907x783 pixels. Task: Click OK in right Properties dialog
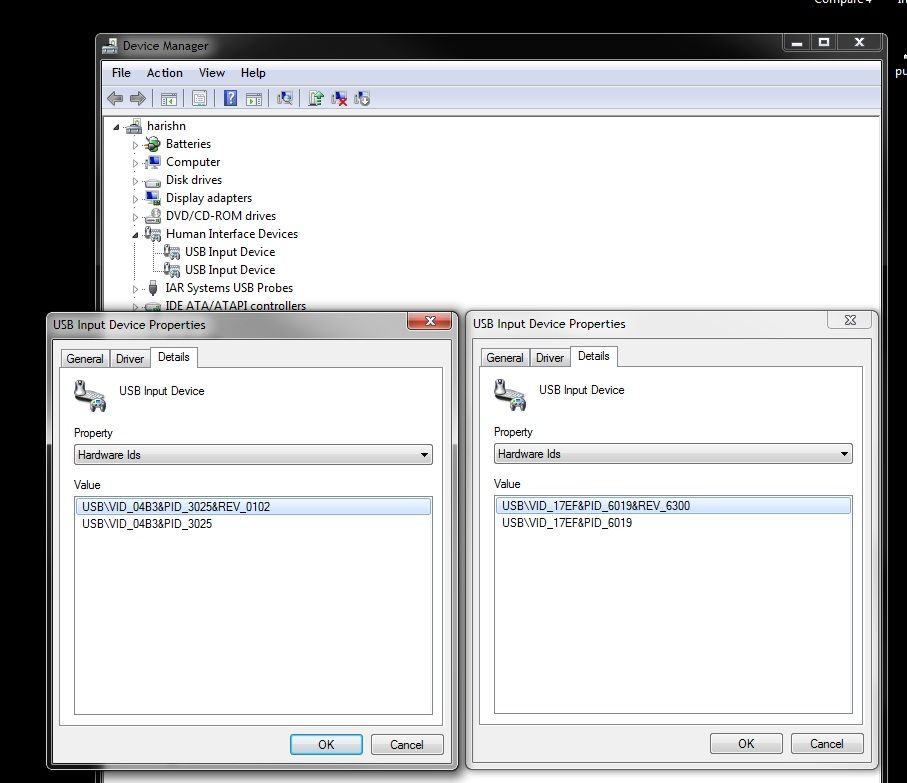tap(746, 743)
